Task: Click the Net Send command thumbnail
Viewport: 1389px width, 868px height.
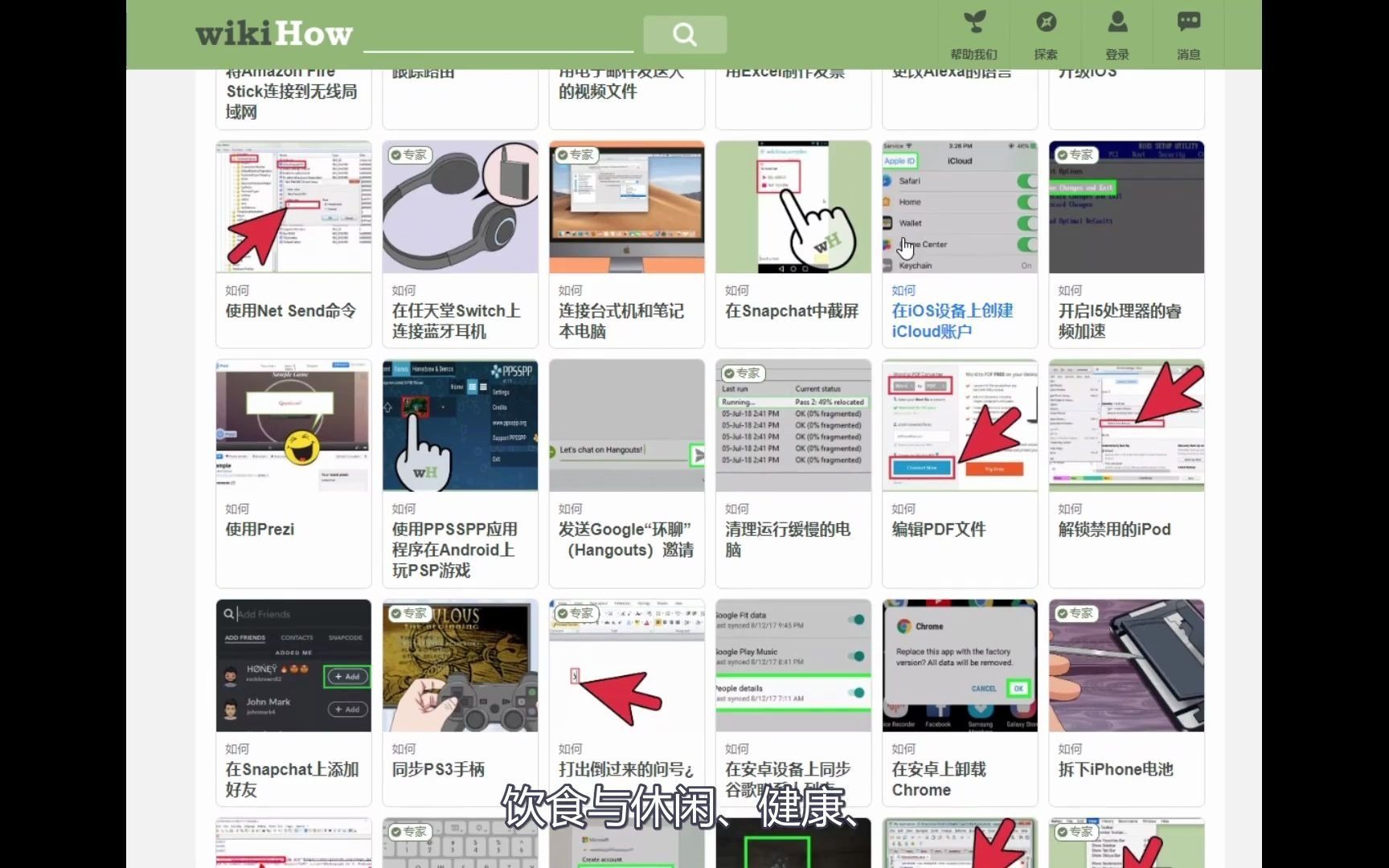Action: coord(293,207)
